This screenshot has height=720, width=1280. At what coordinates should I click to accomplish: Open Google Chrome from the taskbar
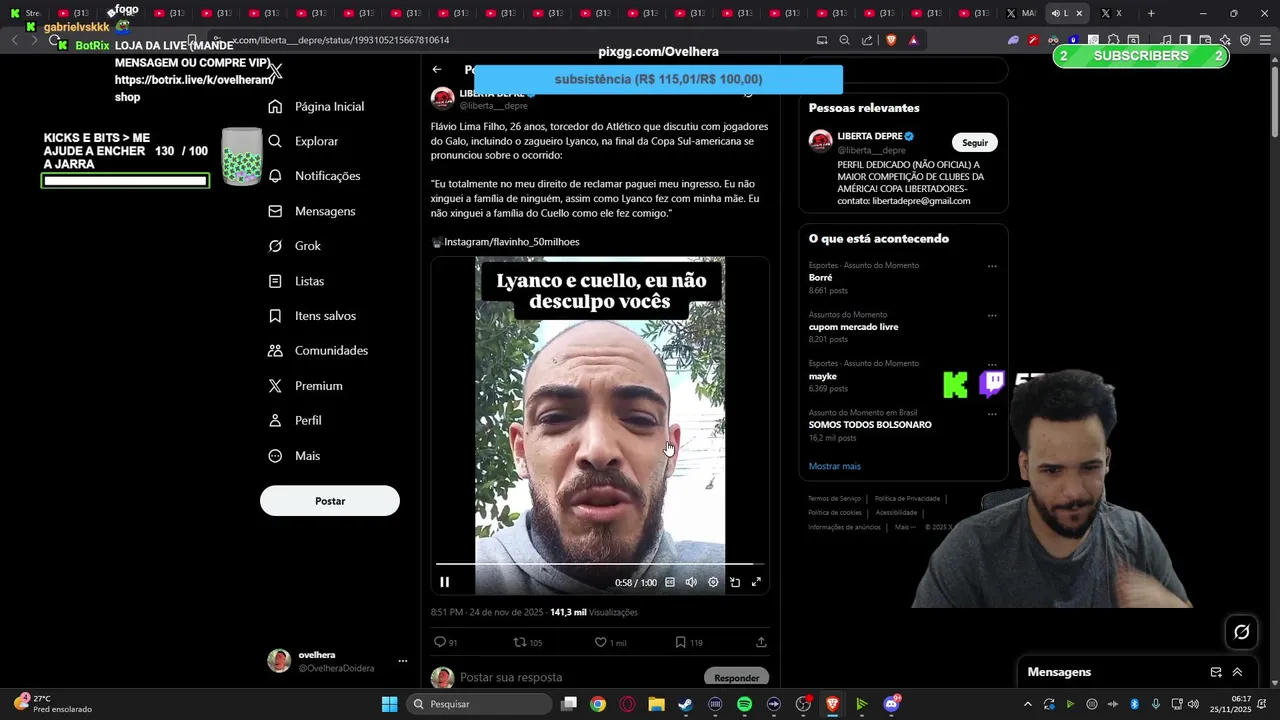click(597, 704)
